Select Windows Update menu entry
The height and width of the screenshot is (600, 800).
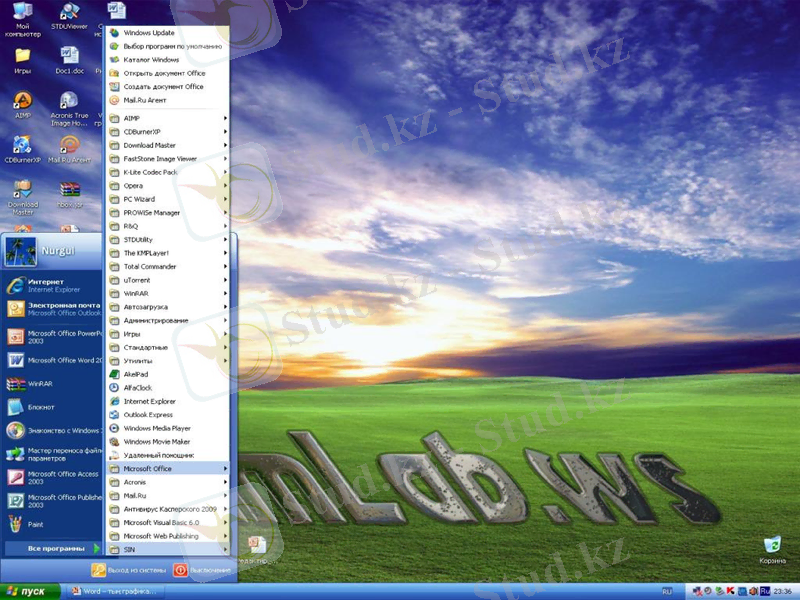pos(148,33)
